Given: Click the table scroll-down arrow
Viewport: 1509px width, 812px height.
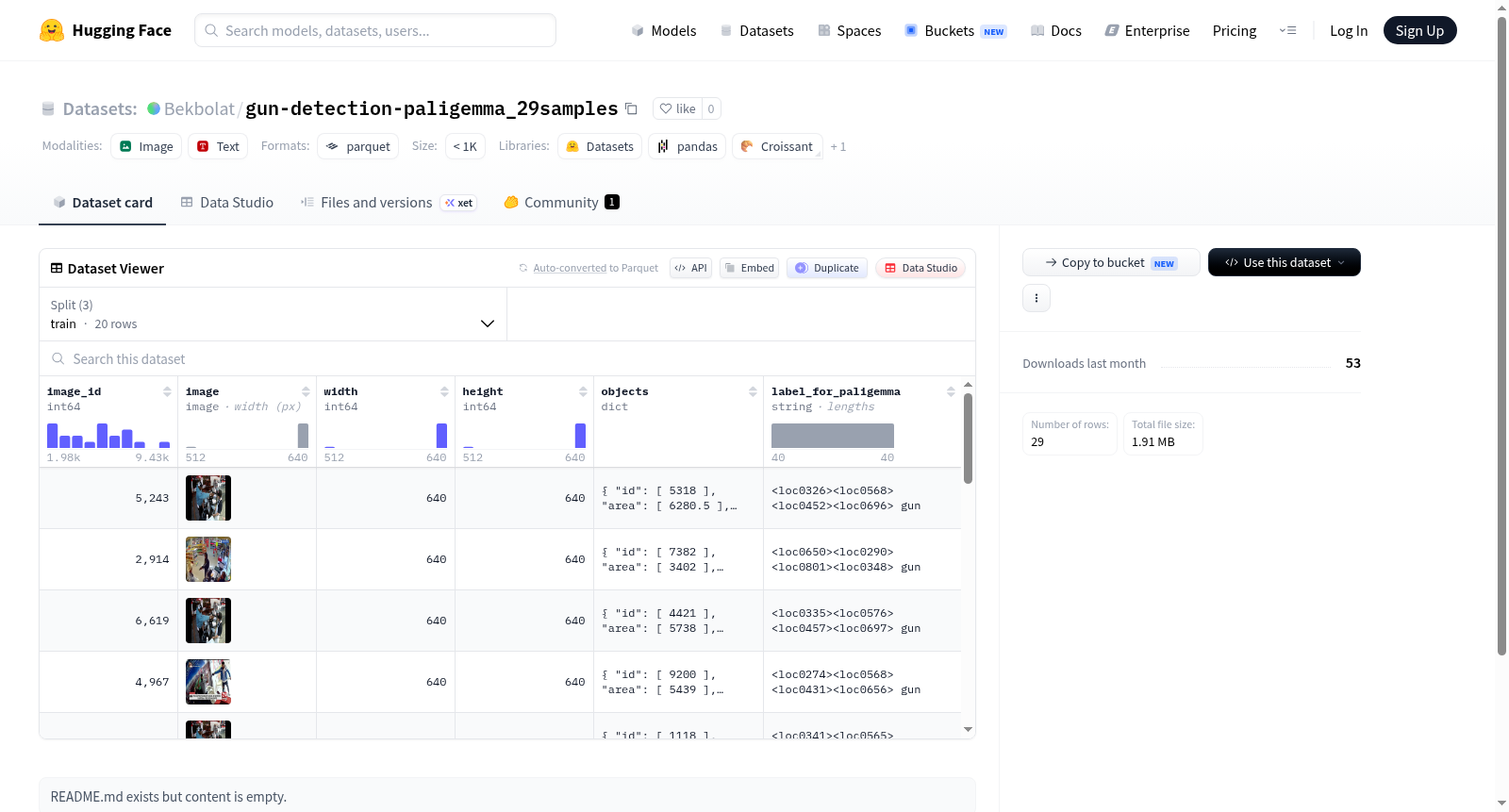Looking at the screenshot, I should [x=968, y=729].
